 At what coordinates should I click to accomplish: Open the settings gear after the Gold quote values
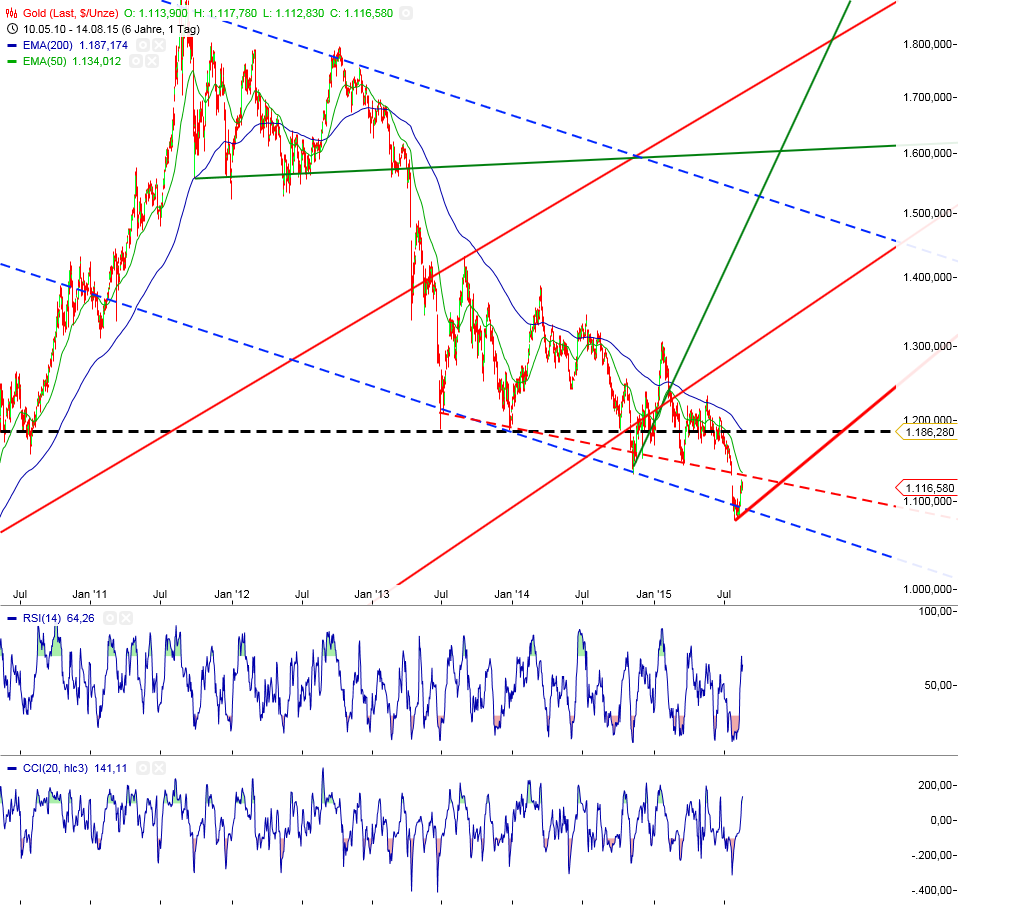coord(406,14)
